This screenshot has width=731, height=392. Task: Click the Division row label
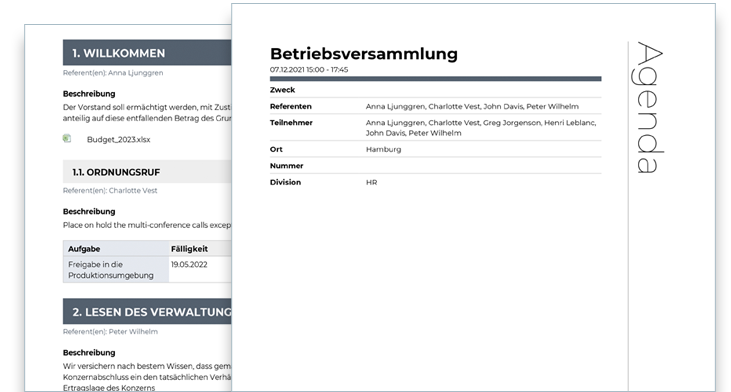click(x=285, y=182)
